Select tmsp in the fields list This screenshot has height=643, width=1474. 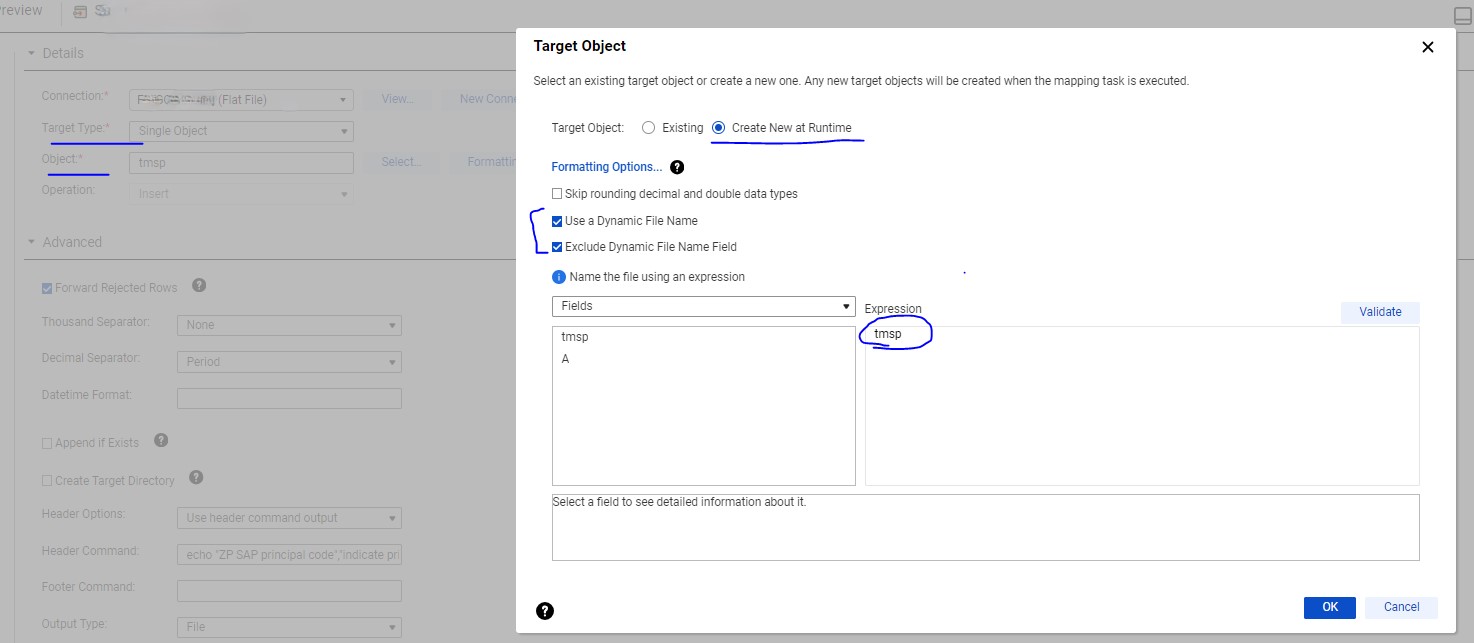(x=575, y=337)
